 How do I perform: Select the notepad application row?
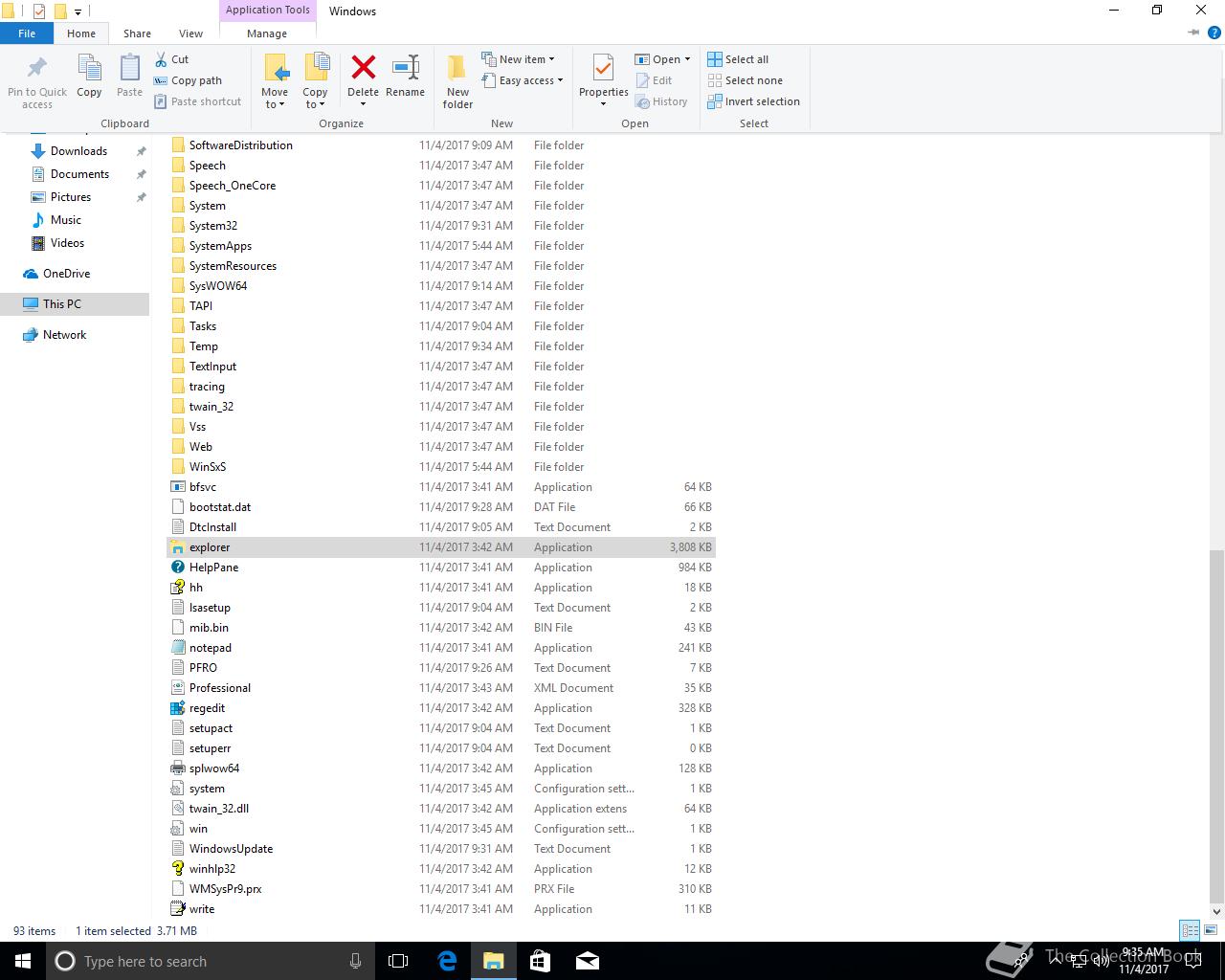[441, 648]
